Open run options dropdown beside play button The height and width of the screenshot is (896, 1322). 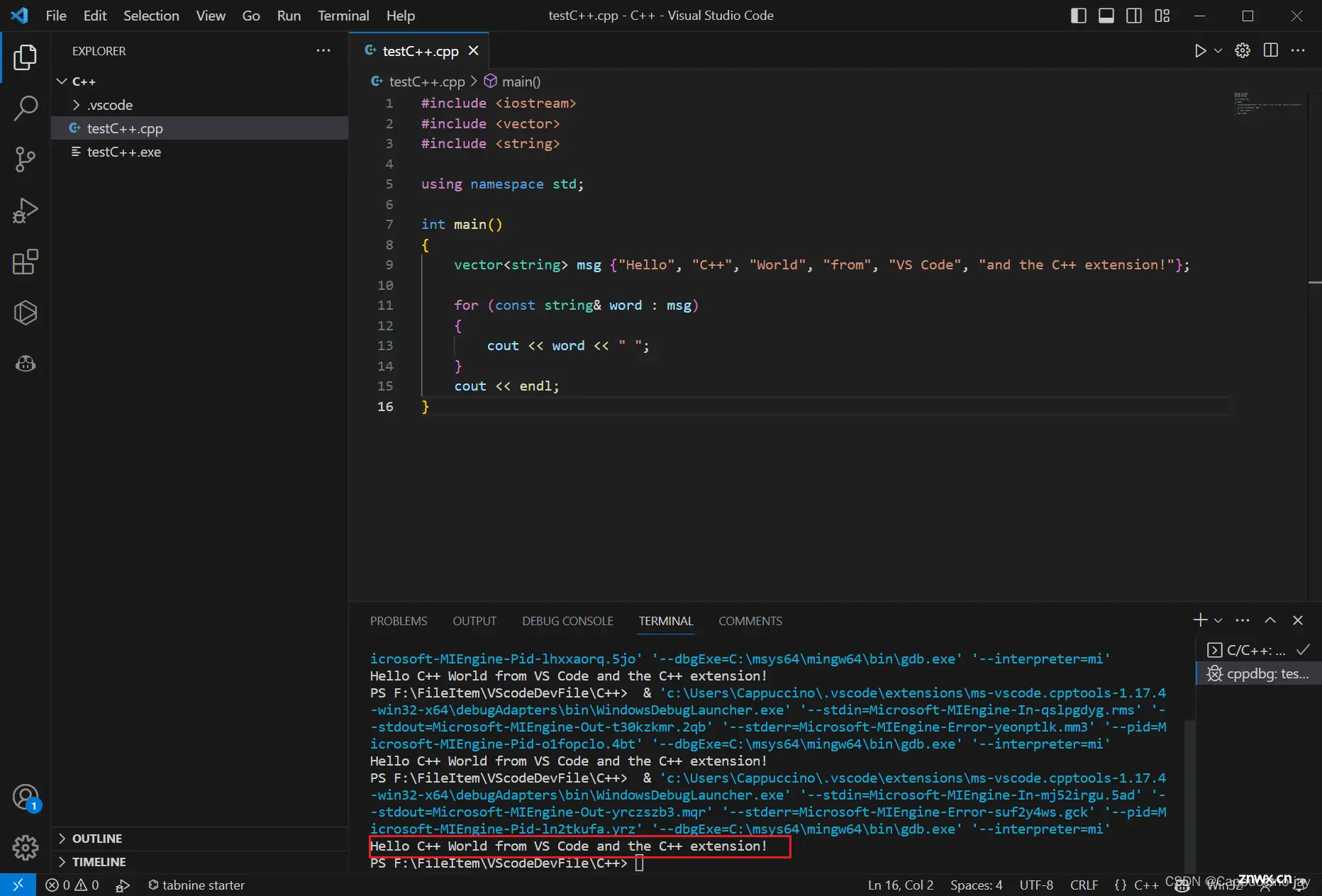coord(1218,51)
